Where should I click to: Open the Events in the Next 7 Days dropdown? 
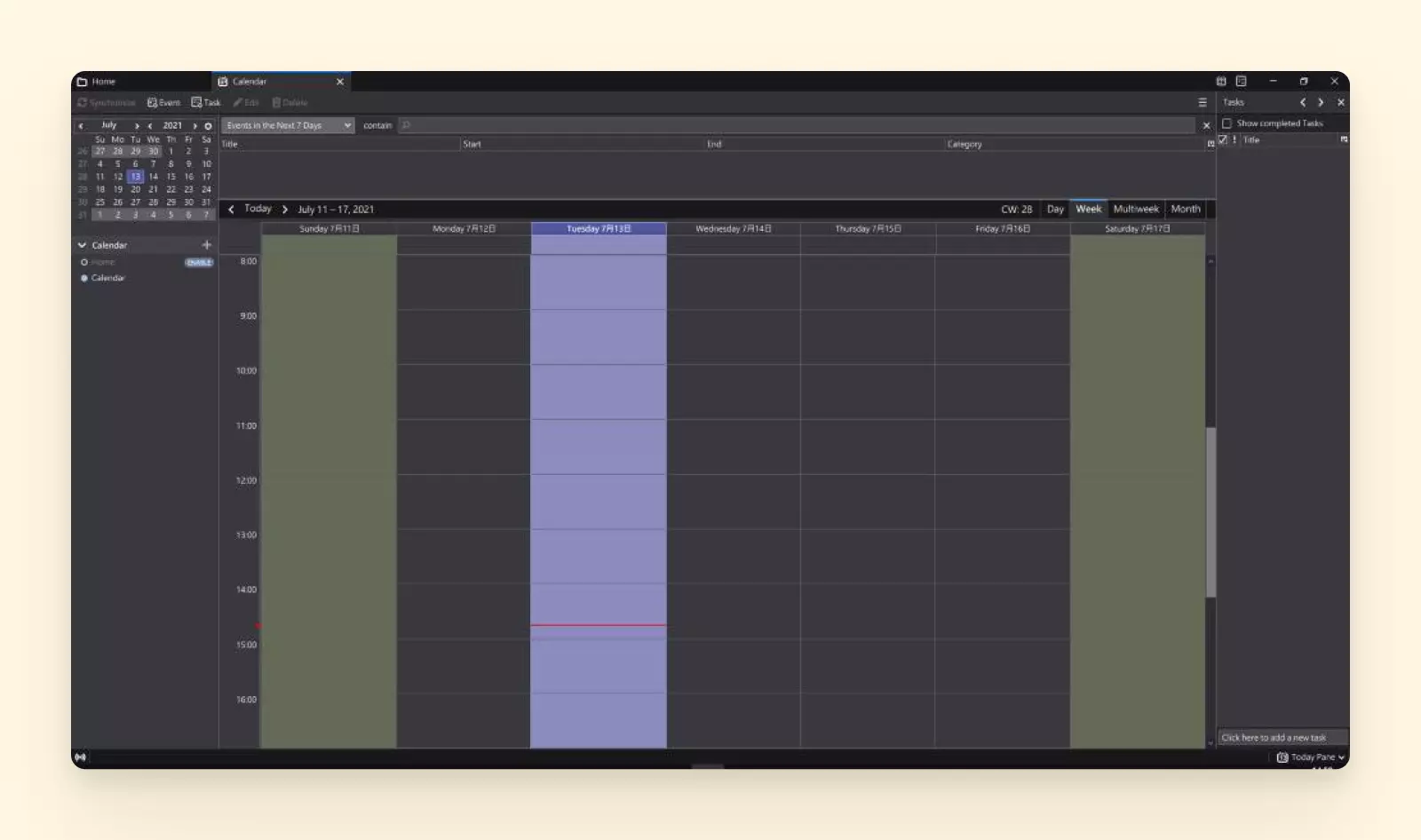(288, 126)
